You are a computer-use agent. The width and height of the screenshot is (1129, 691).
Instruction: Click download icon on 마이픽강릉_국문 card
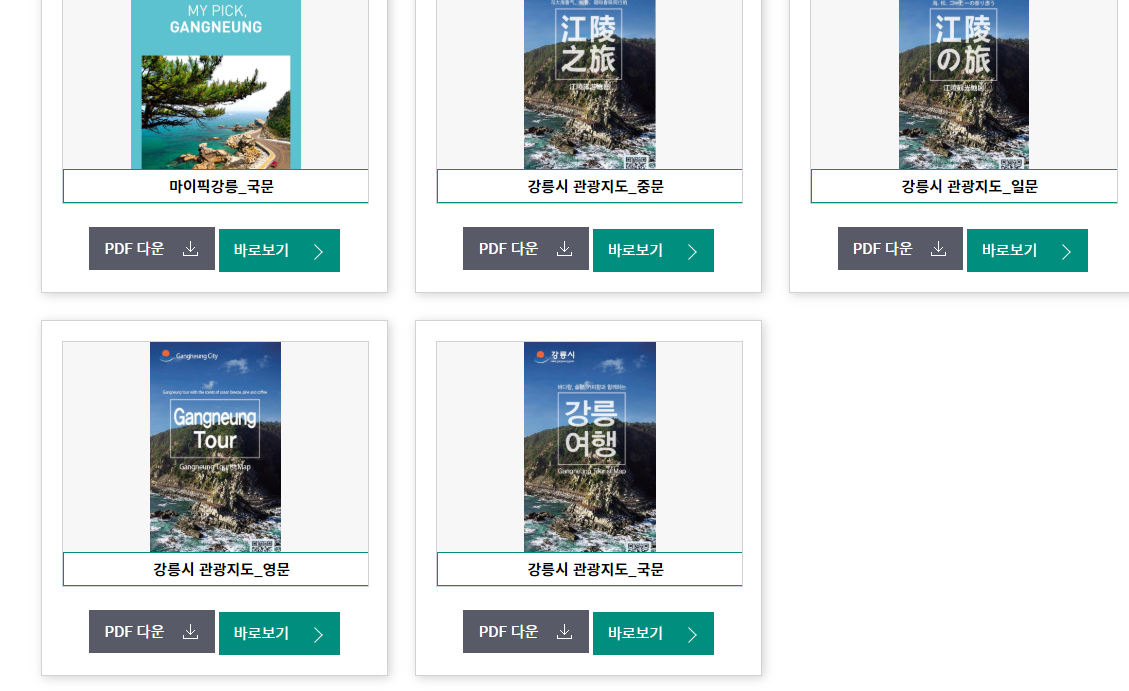(190, 248)
